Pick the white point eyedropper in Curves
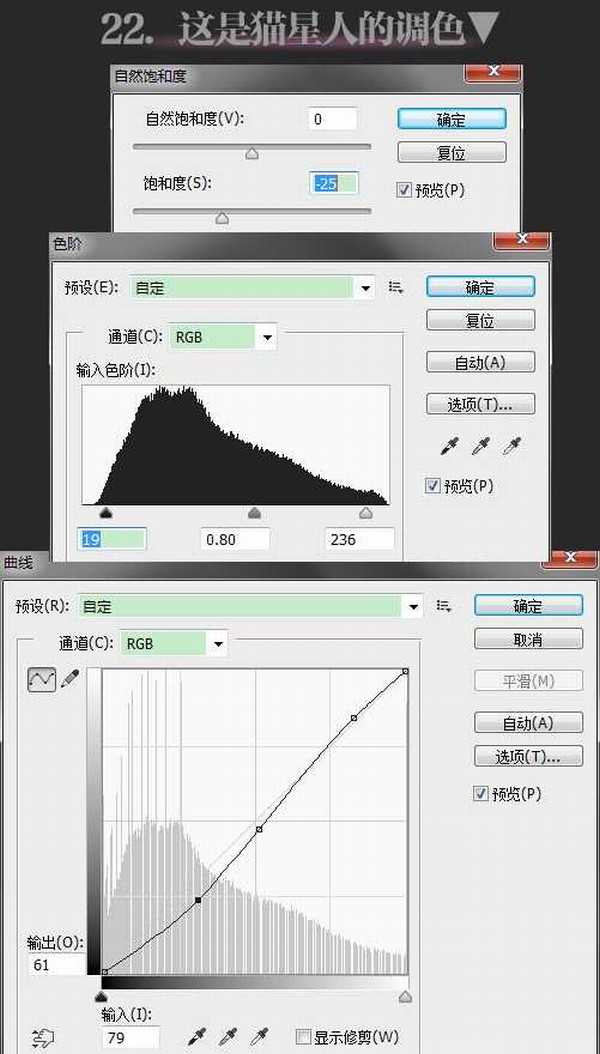Viewport: 600px width, 1054px height. click(263, 1036)
